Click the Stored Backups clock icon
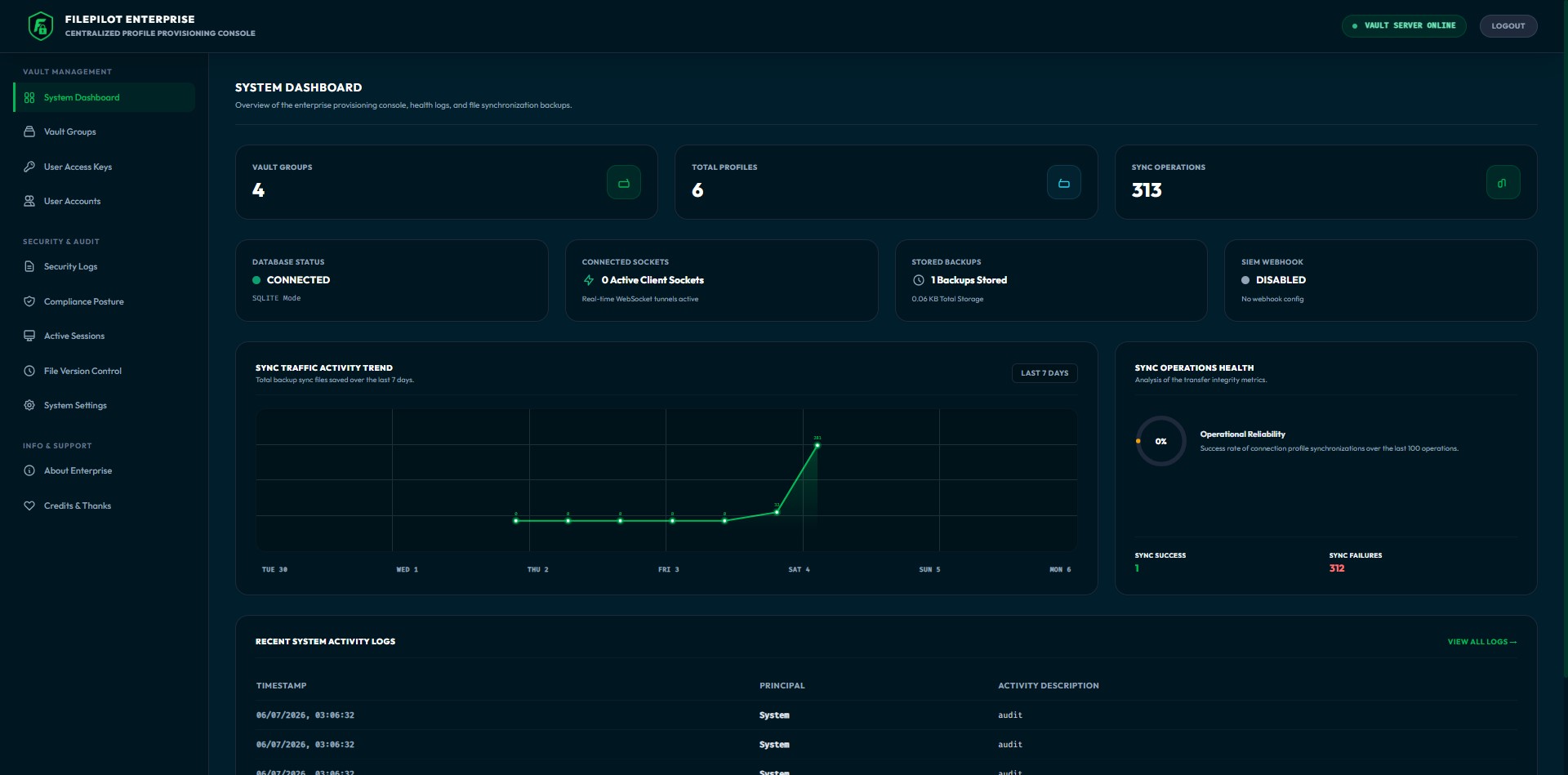 click(x=919, y=280)
